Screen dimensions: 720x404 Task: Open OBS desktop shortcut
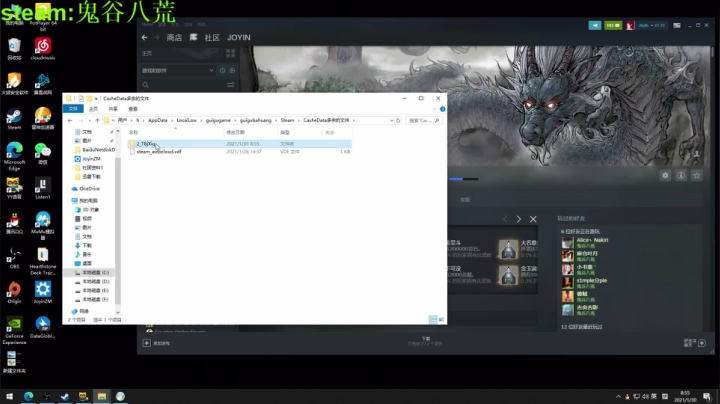[x=14, y=258]
